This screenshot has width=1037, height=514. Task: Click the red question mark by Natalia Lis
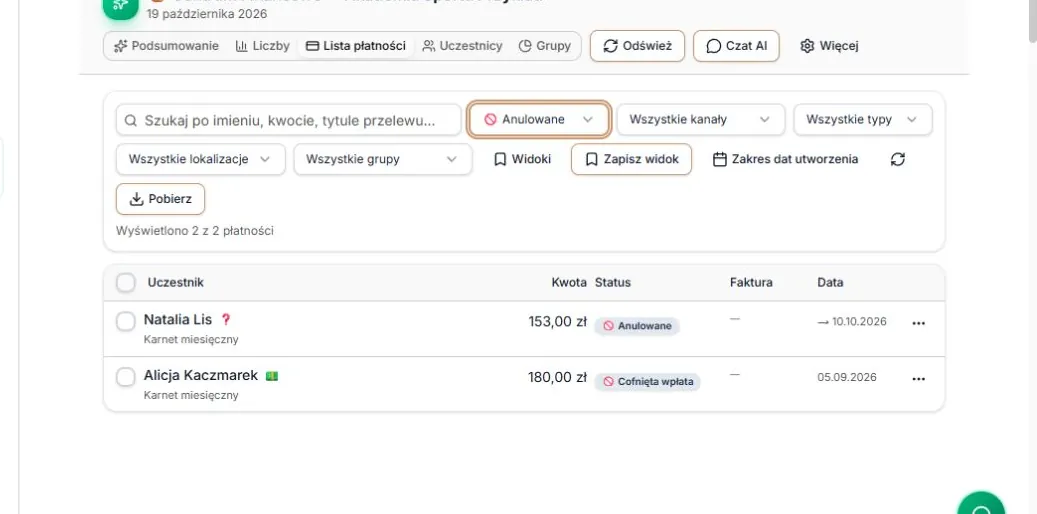point(226,320)
